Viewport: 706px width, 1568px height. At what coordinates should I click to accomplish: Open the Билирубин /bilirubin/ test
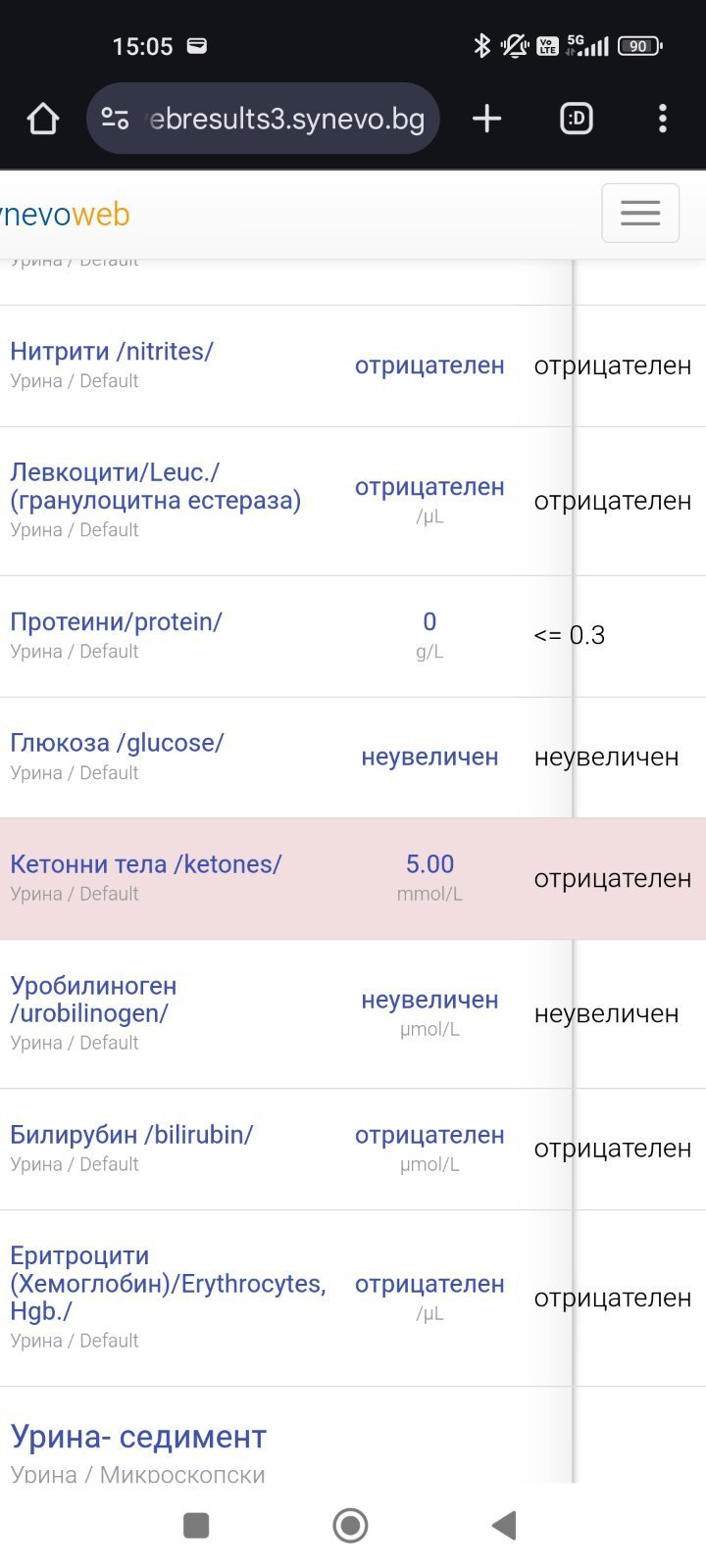pos(131,1135)
